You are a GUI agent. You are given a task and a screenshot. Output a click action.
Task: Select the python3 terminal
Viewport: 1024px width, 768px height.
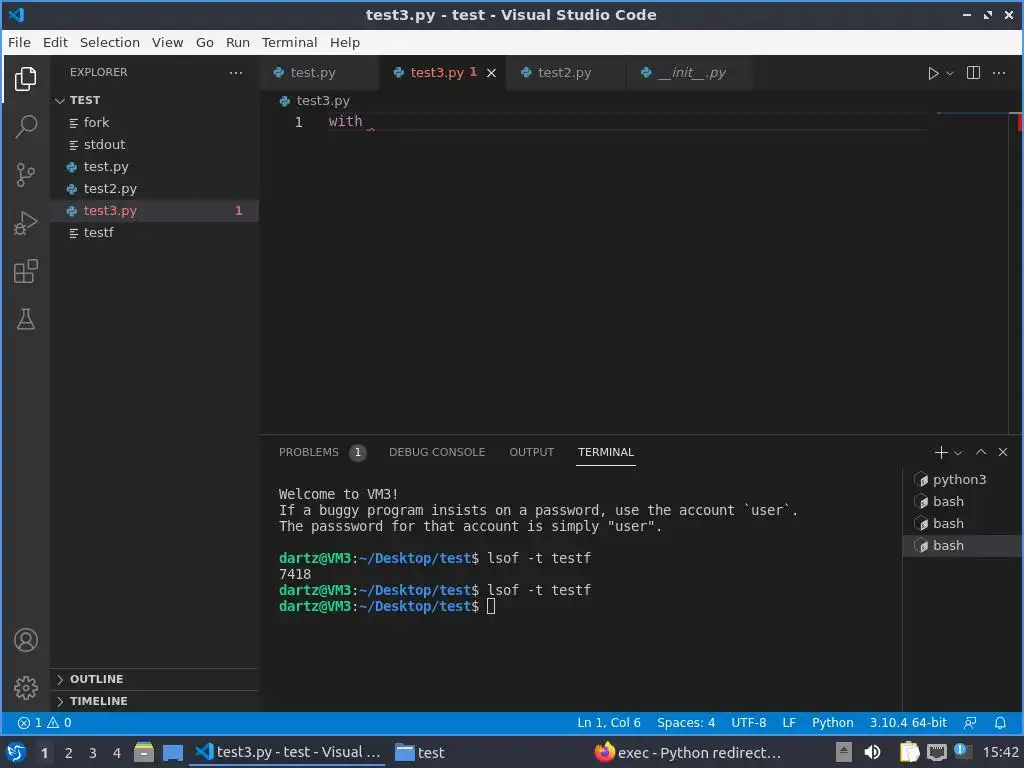(963, 479)
